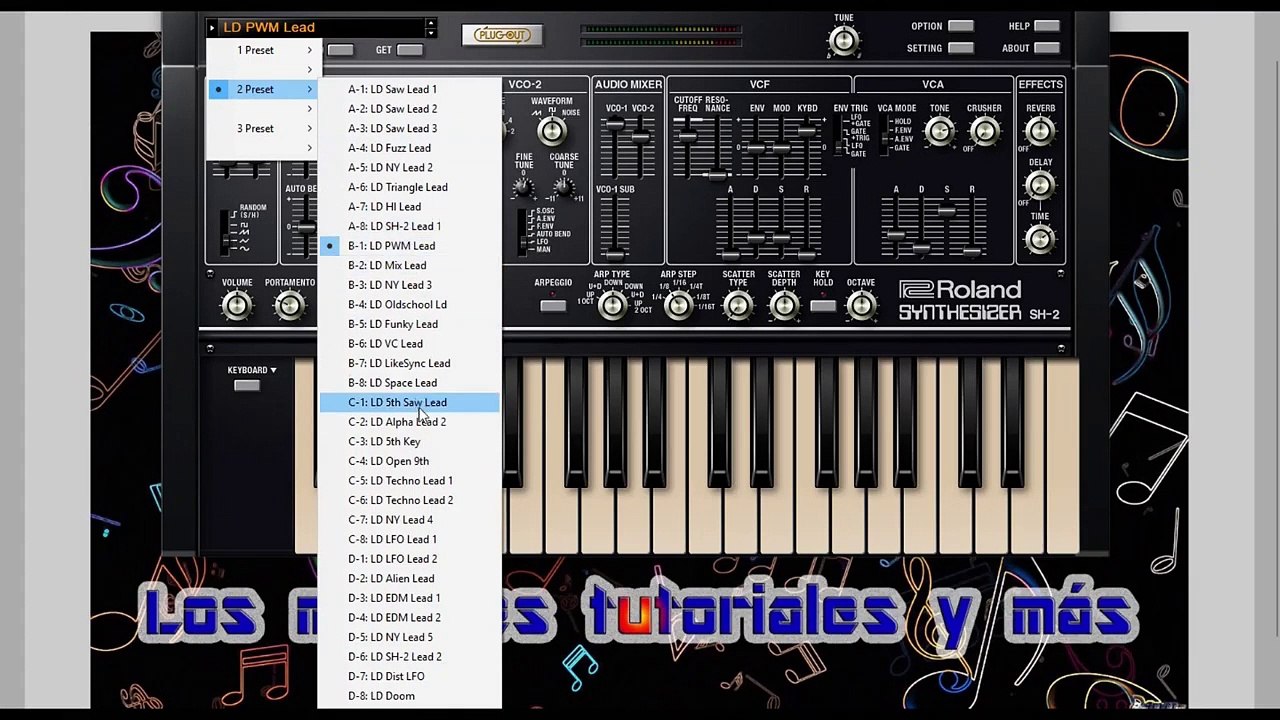
Task: Toggle the ABOUT button
Action: tap(1047, 48)
